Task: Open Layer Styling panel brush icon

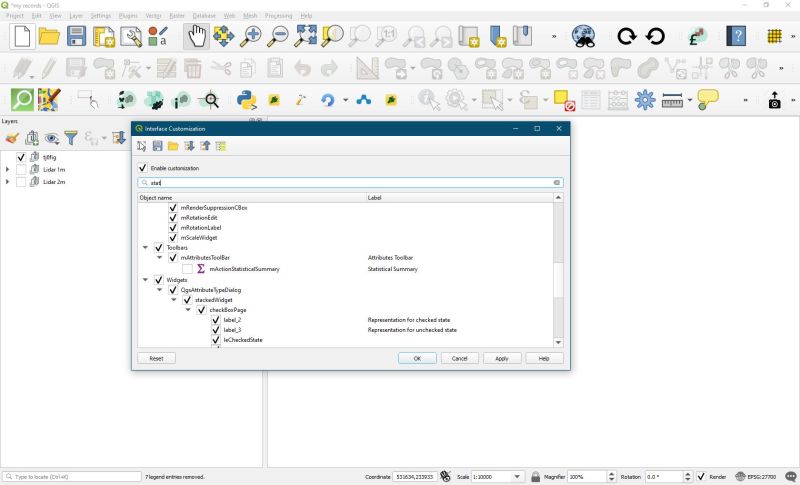Action: (x=12, y=138)
